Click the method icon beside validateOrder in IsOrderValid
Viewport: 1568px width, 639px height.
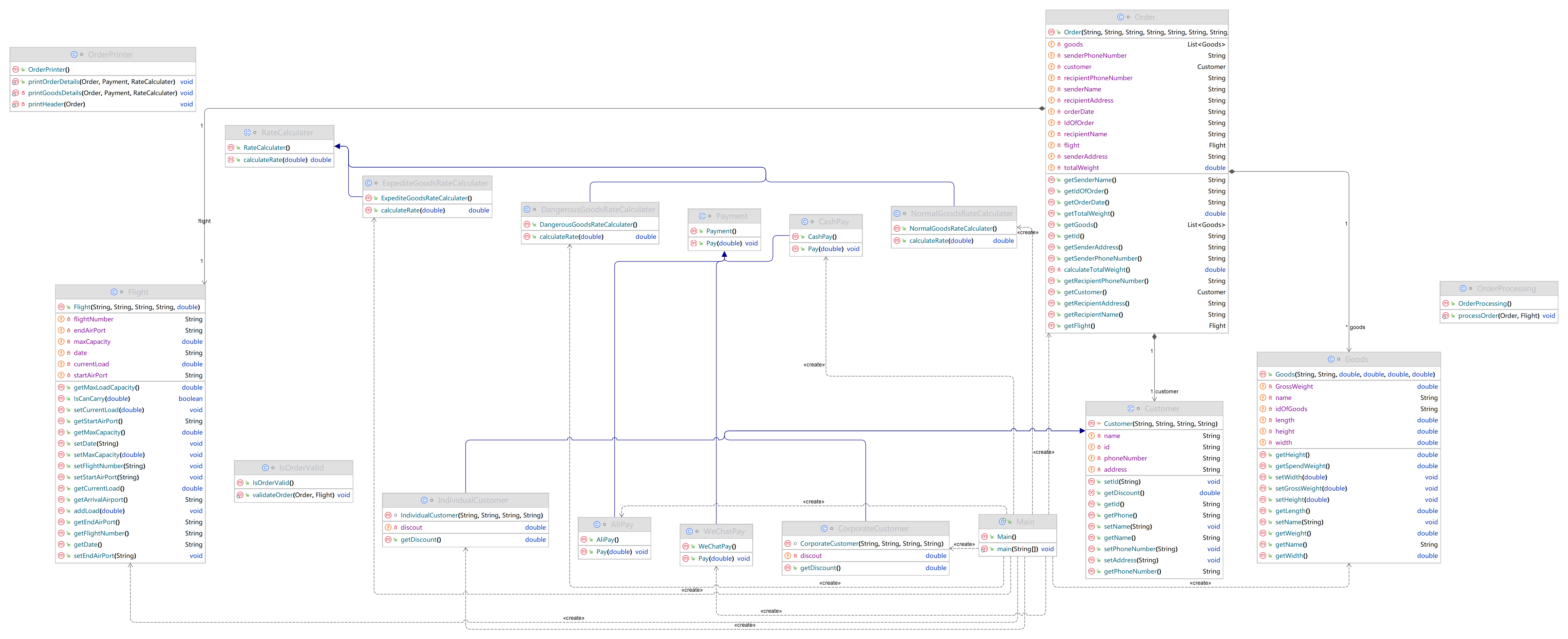click(x=240, y=495)
